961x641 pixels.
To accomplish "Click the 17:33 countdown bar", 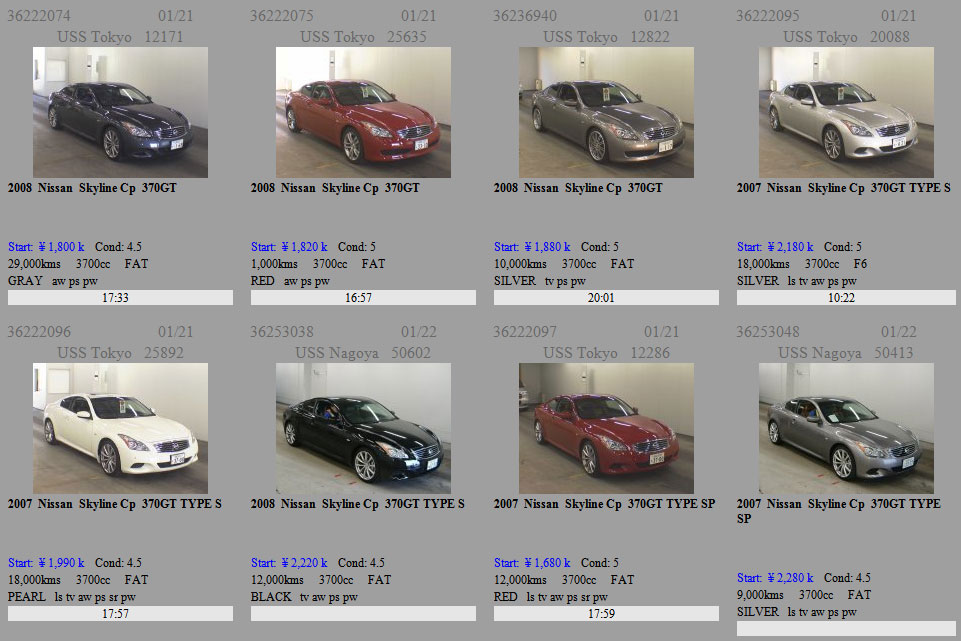I will click(120, 298).
